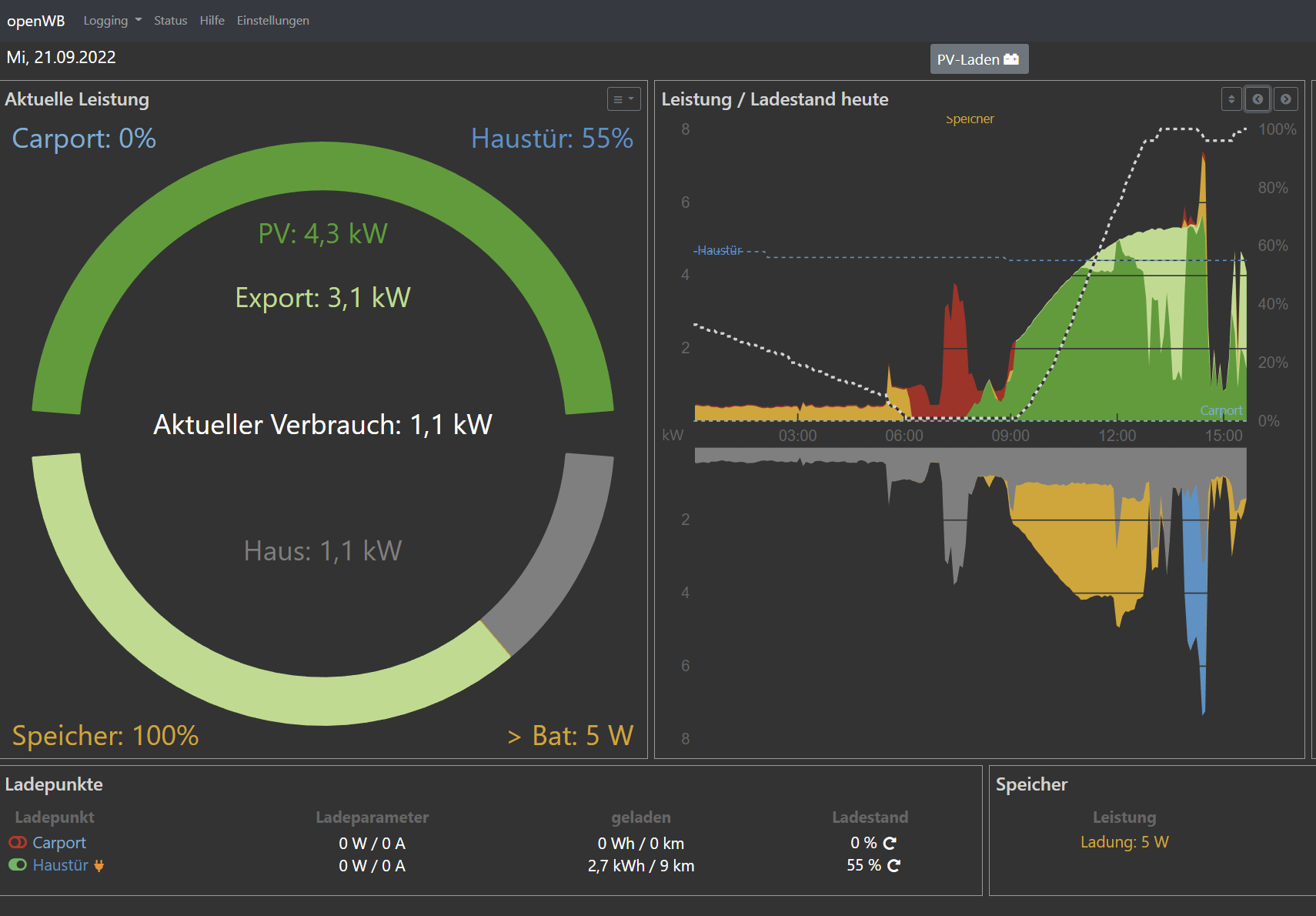The width and height of the screenshot is (1316, 916).
Task: Click the next arrow icon in the chart header
Action: tap(1285, 99)
